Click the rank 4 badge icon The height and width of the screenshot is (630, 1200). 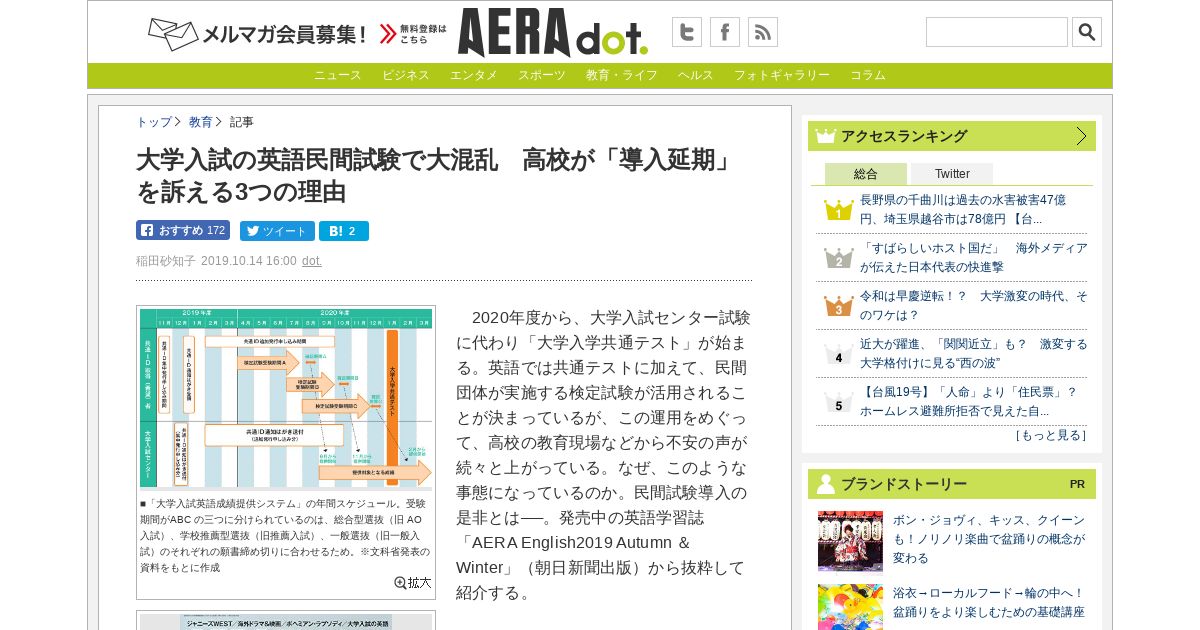838,355
